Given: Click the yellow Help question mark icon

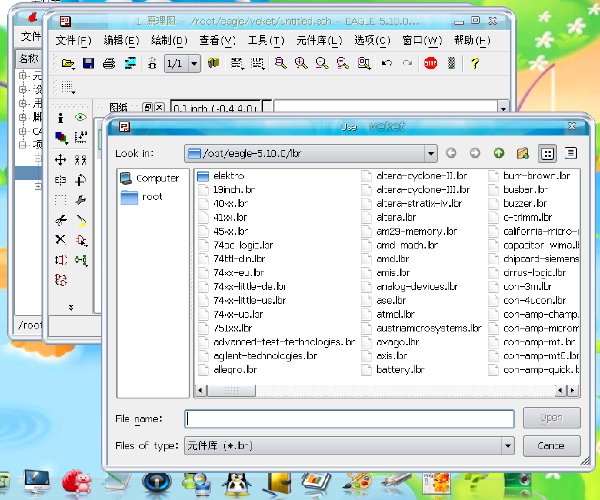Looking at the screenshot, I should [x=474, y=63].
